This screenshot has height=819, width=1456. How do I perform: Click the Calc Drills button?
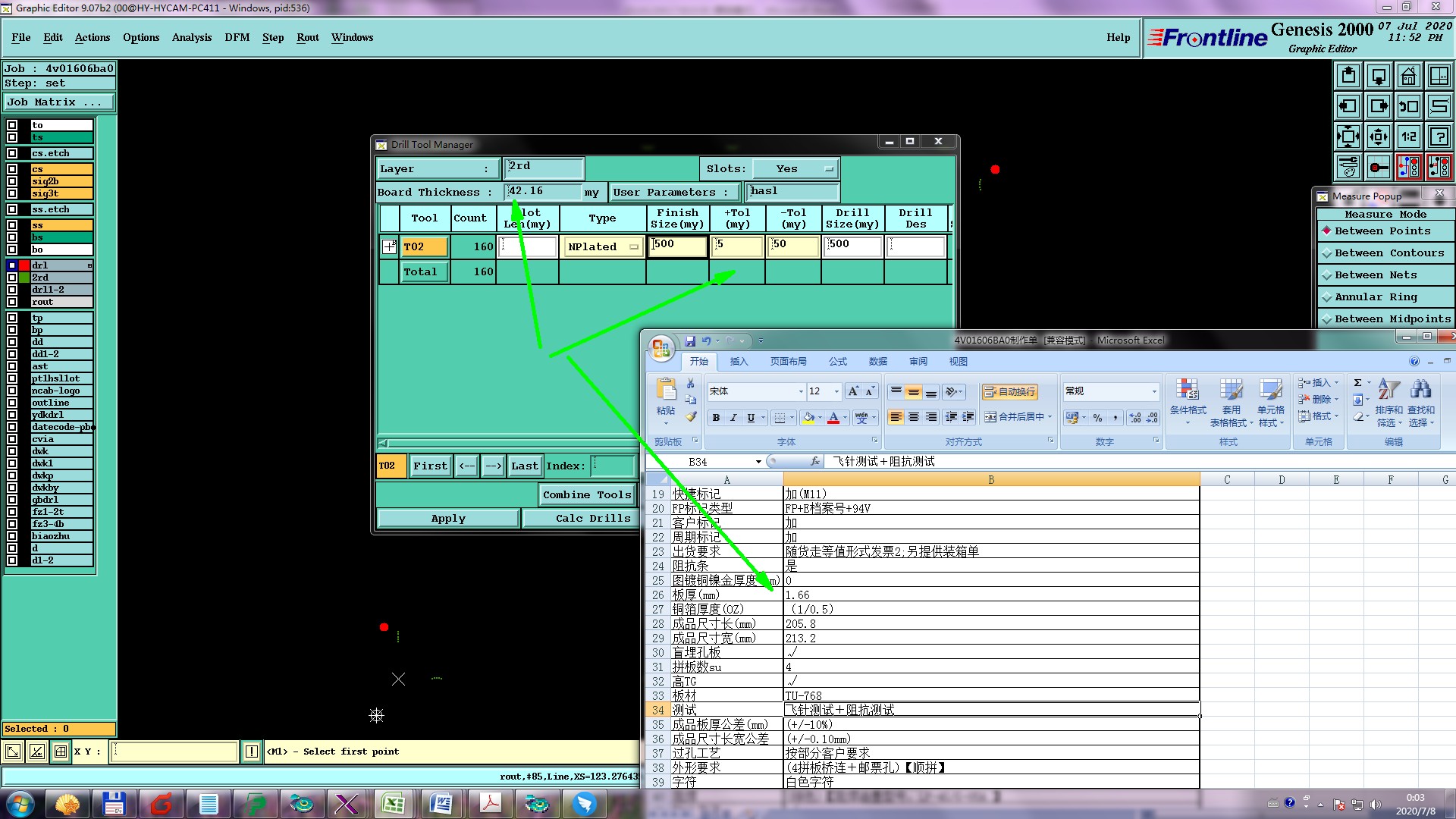click(582, 519)
